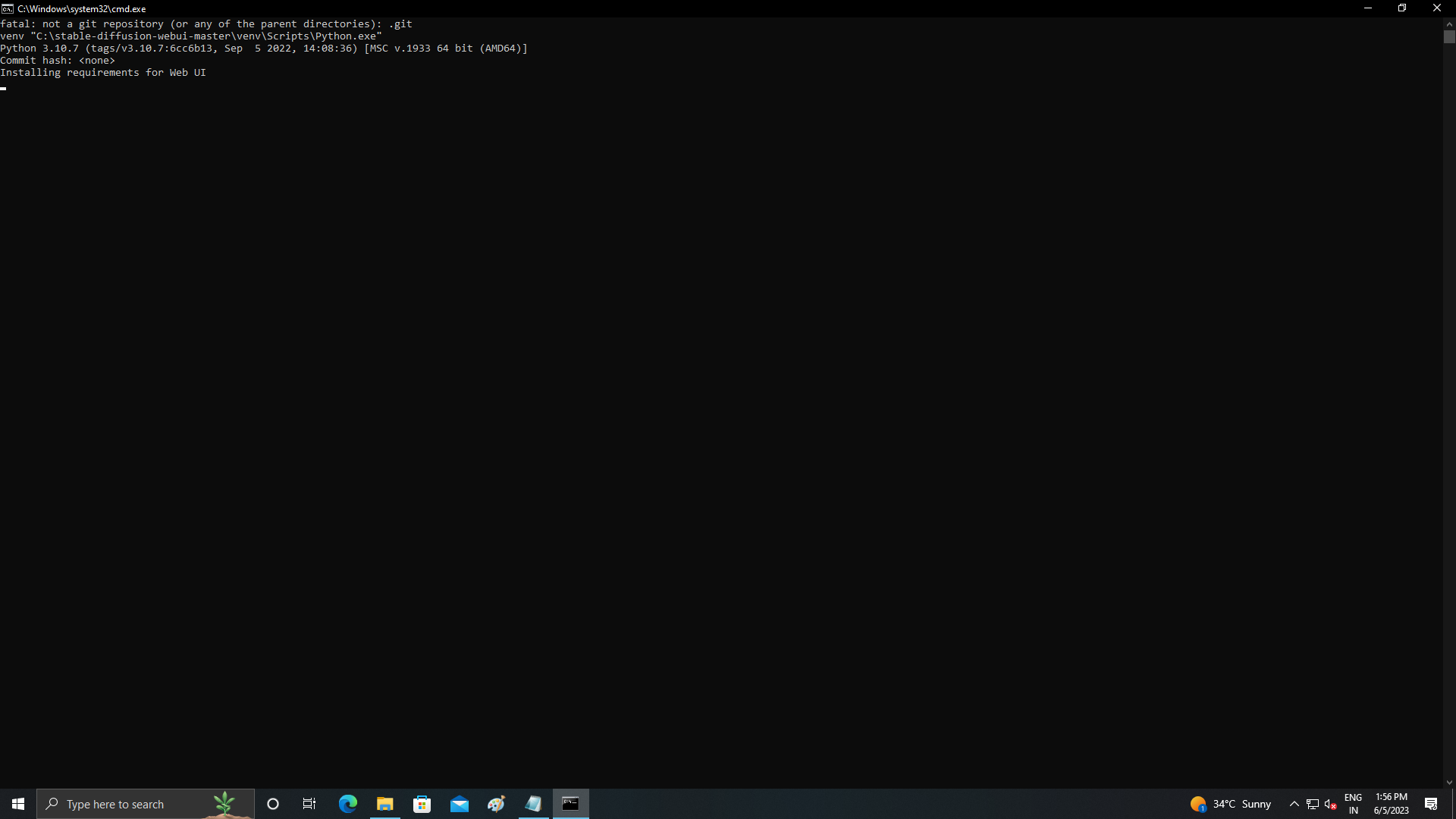Viewport: 1456px width, 819px height.
Task: Select the Cortana icon on the taskbar
Action: (272, 804)
